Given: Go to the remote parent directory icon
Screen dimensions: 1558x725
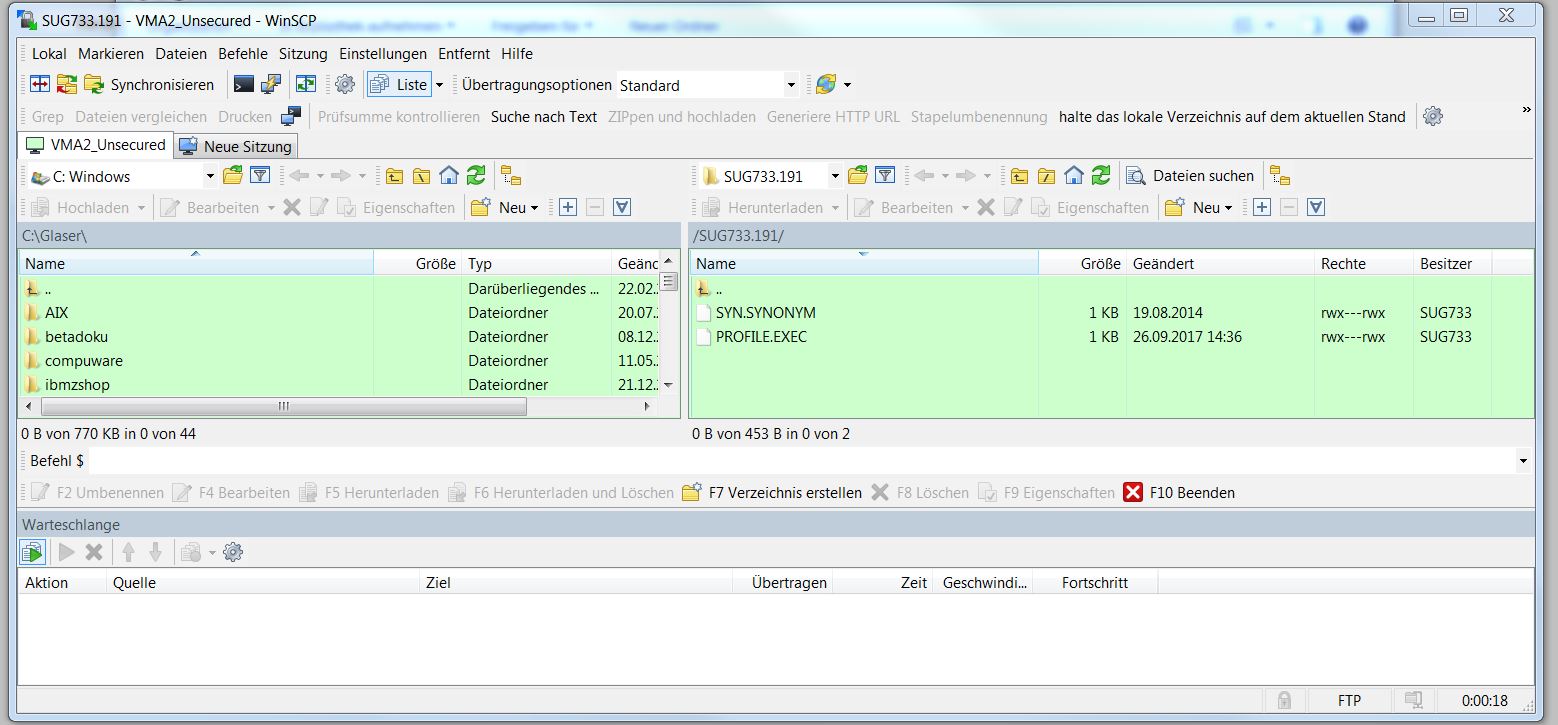Looking at the screenshot, I should 1019,176.
